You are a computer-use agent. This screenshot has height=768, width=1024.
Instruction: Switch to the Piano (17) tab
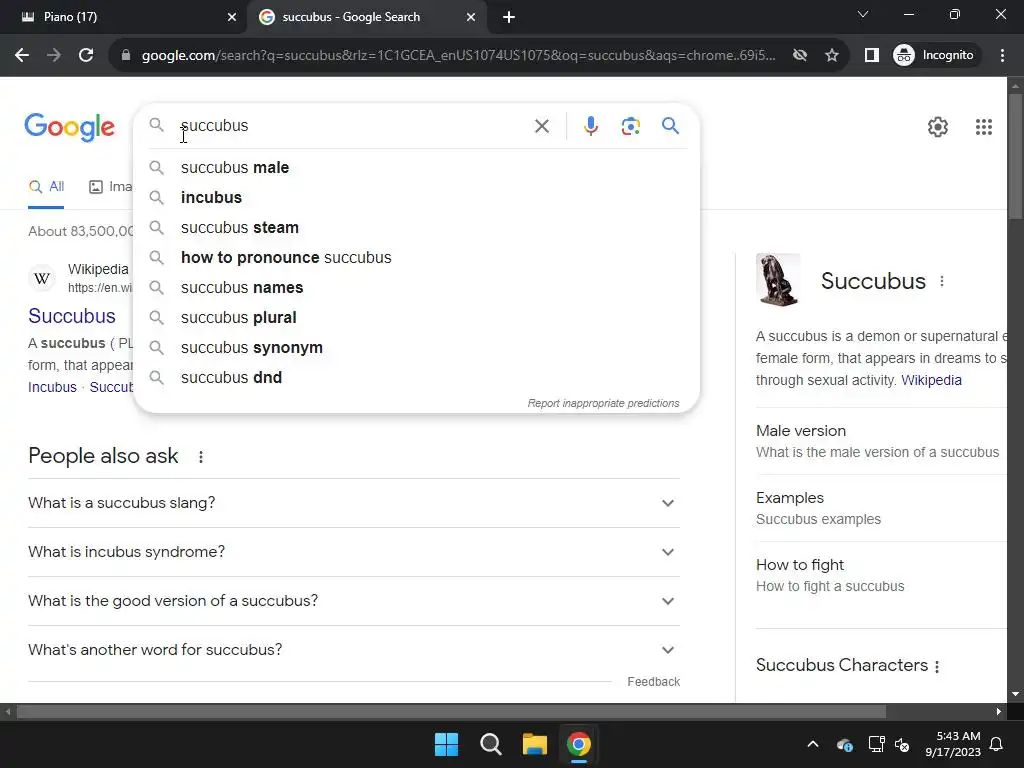124,17
